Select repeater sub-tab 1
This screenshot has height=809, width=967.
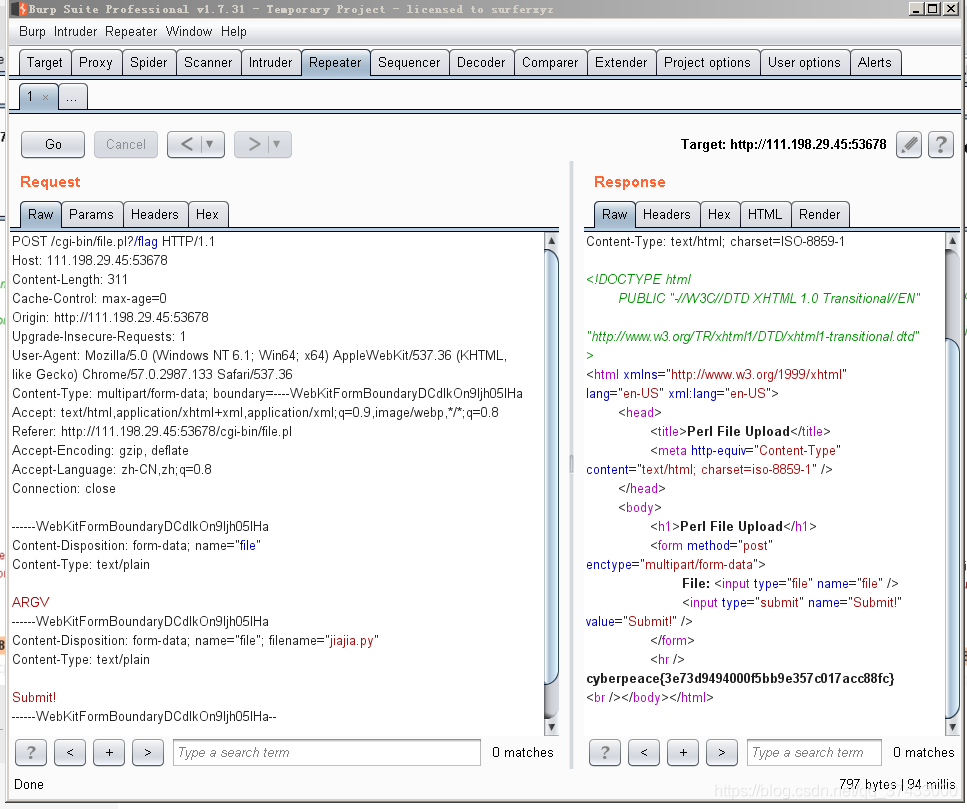click(x=30, y=97)
